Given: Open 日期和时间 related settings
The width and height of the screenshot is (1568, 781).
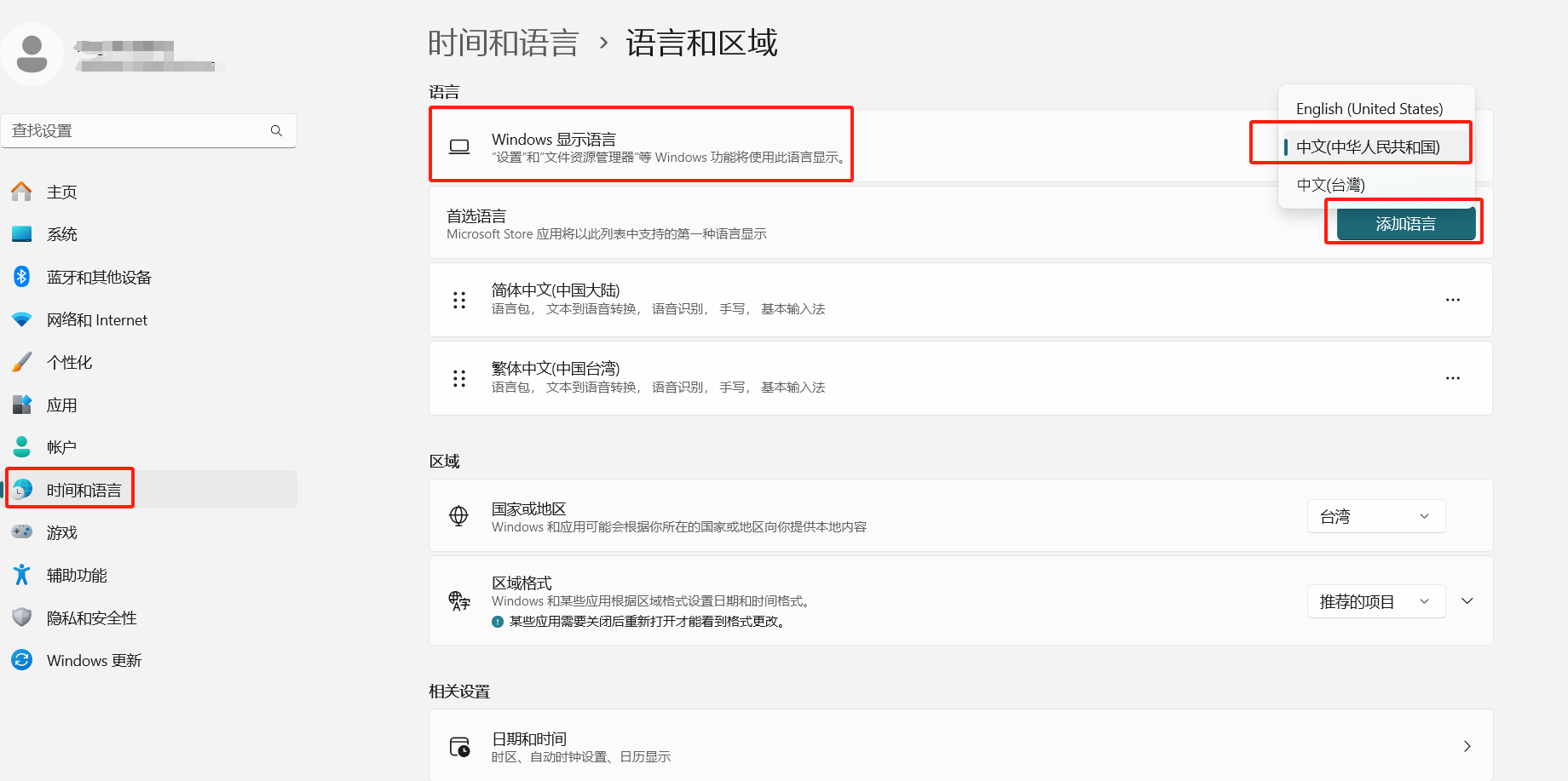Looking at the screenshot, I should pyautogui.click(x=960, y=746).
